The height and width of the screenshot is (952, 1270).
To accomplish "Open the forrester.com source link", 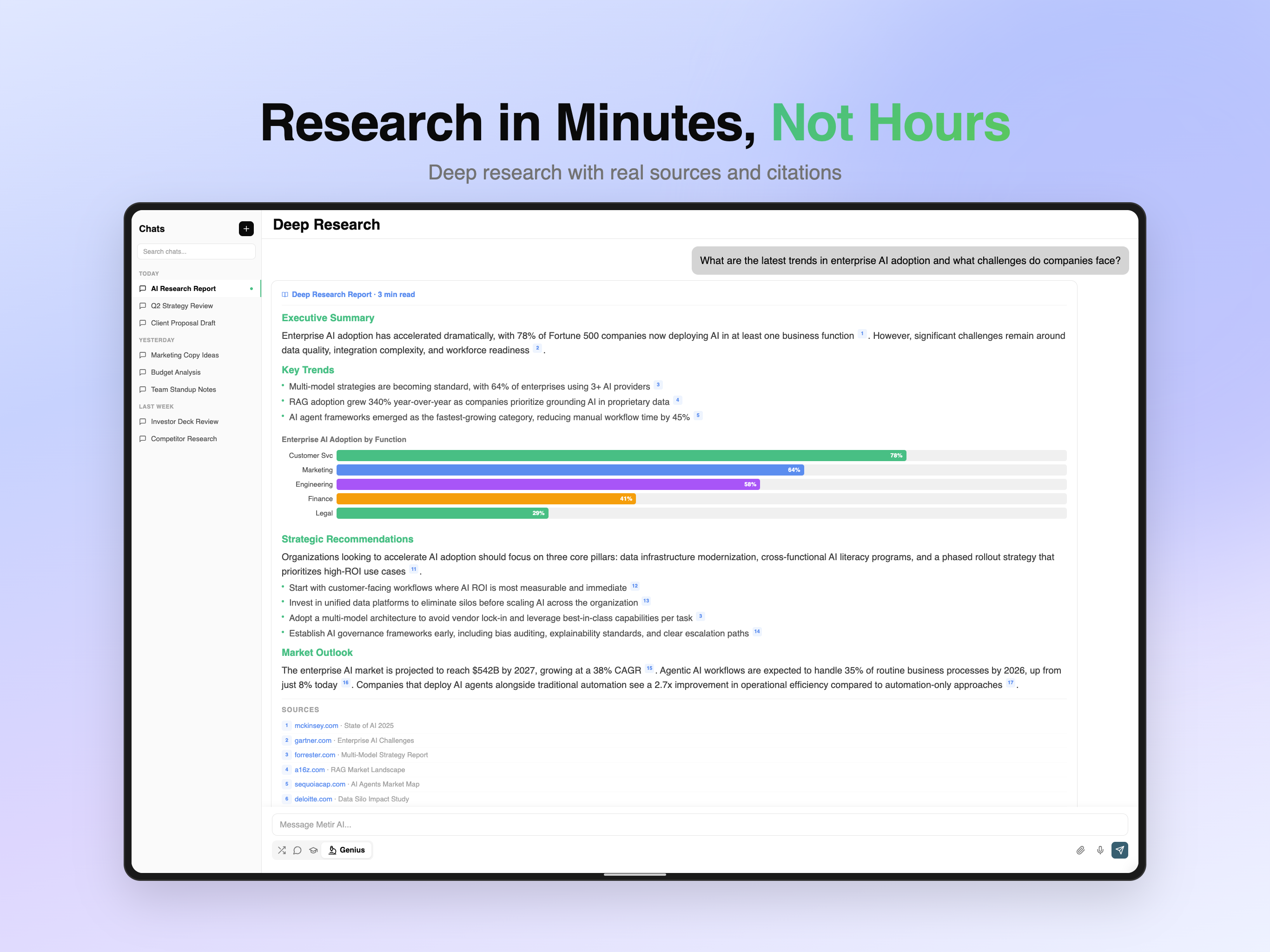I will (x=315, y=755).
